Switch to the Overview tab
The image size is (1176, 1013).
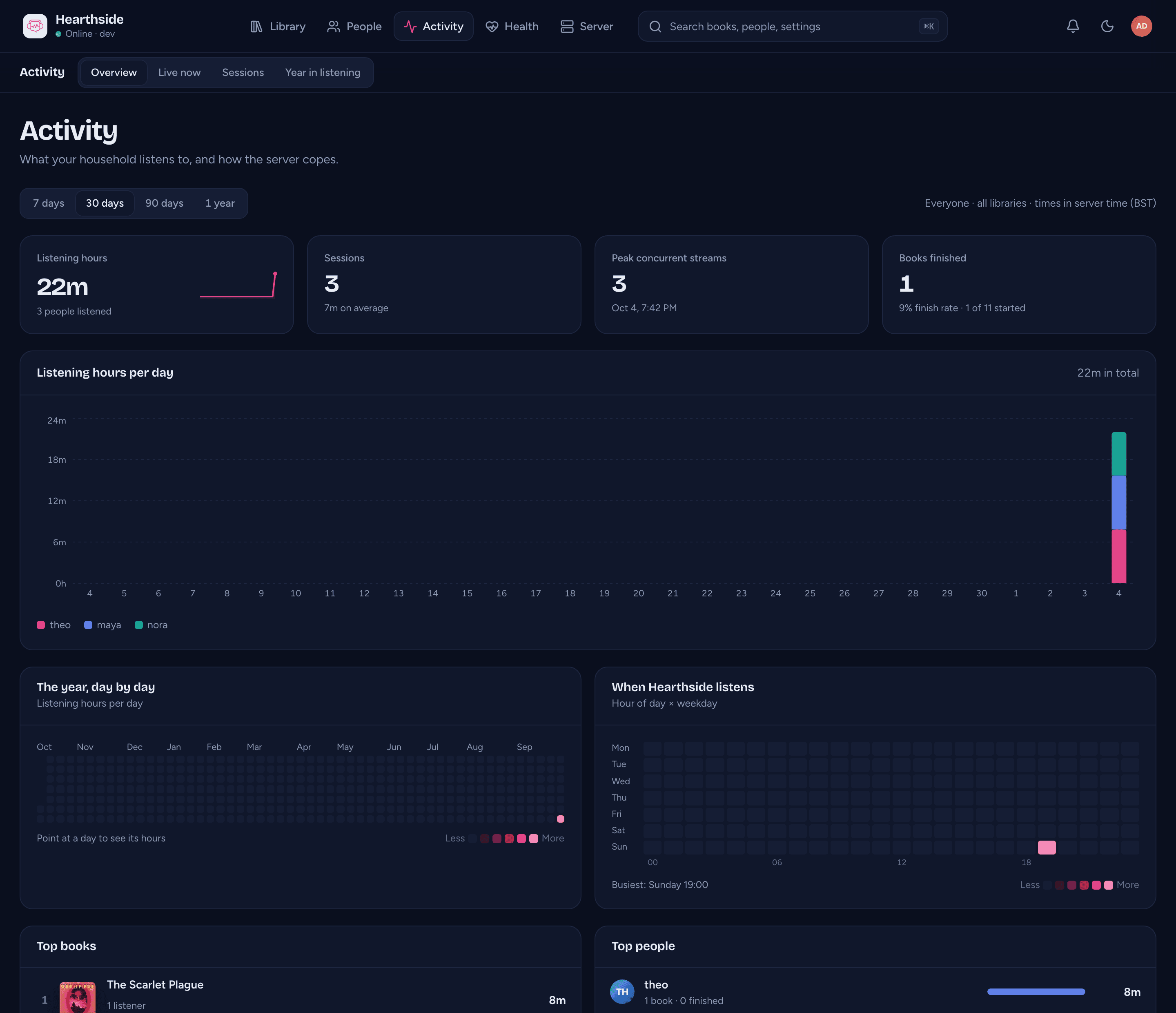click(114, 73)
